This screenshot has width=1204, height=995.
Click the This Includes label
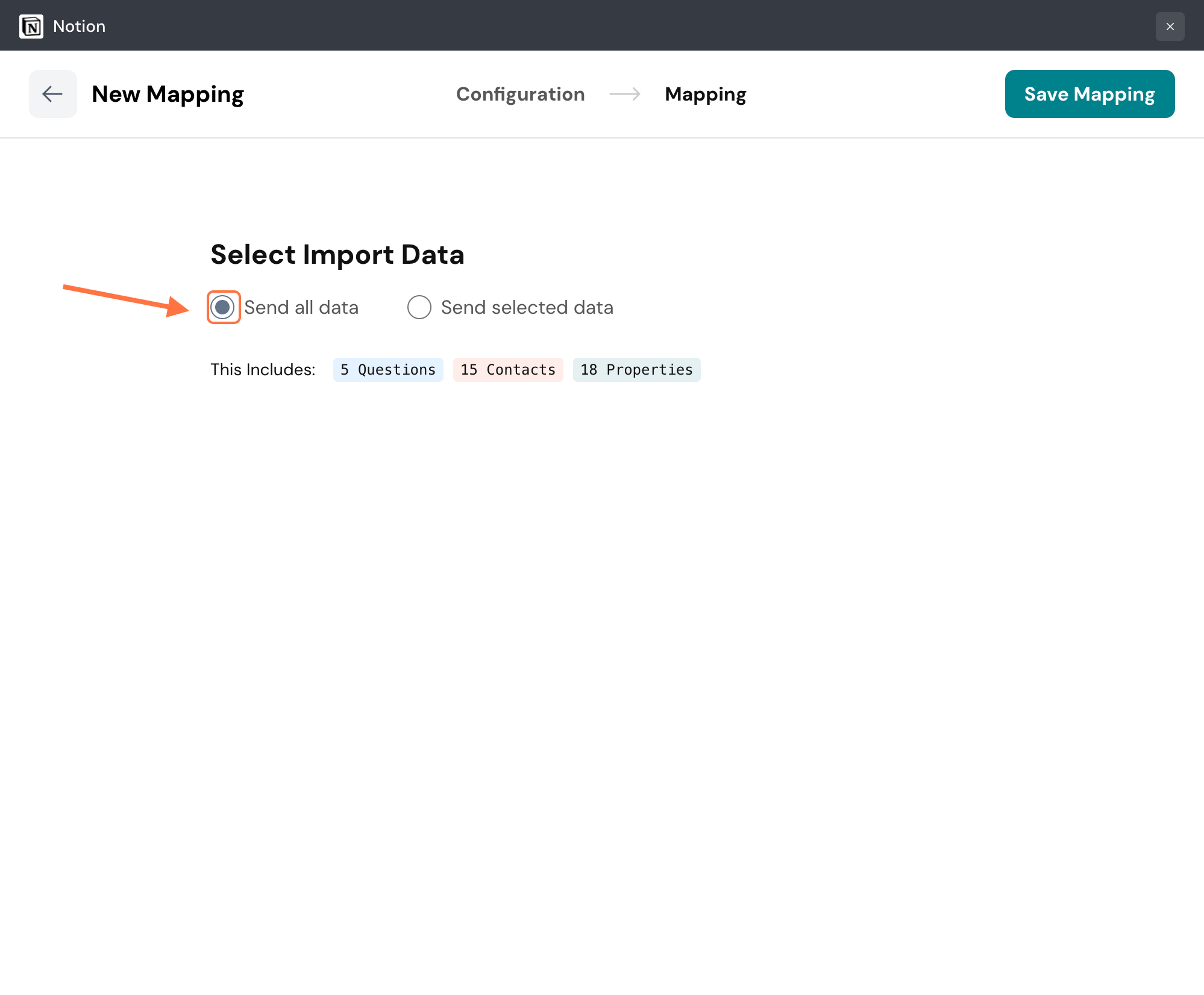point(263,369)
